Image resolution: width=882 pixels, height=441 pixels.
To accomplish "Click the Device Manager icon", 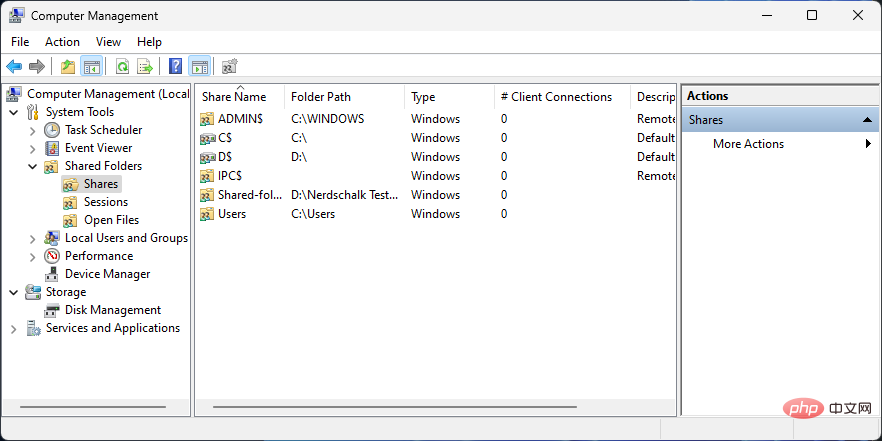I will (x=52, y=274).
